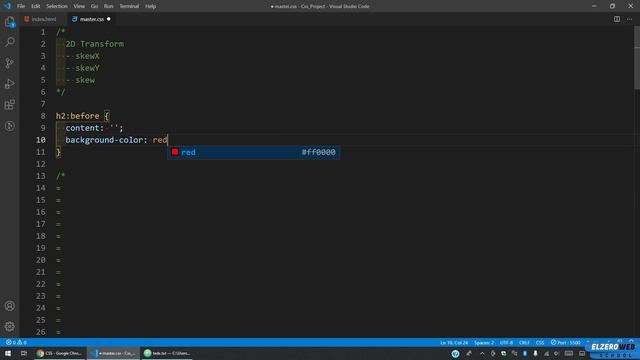Click CSS language mode in status bar
This screenshot has width=640, height=360.
540,342
